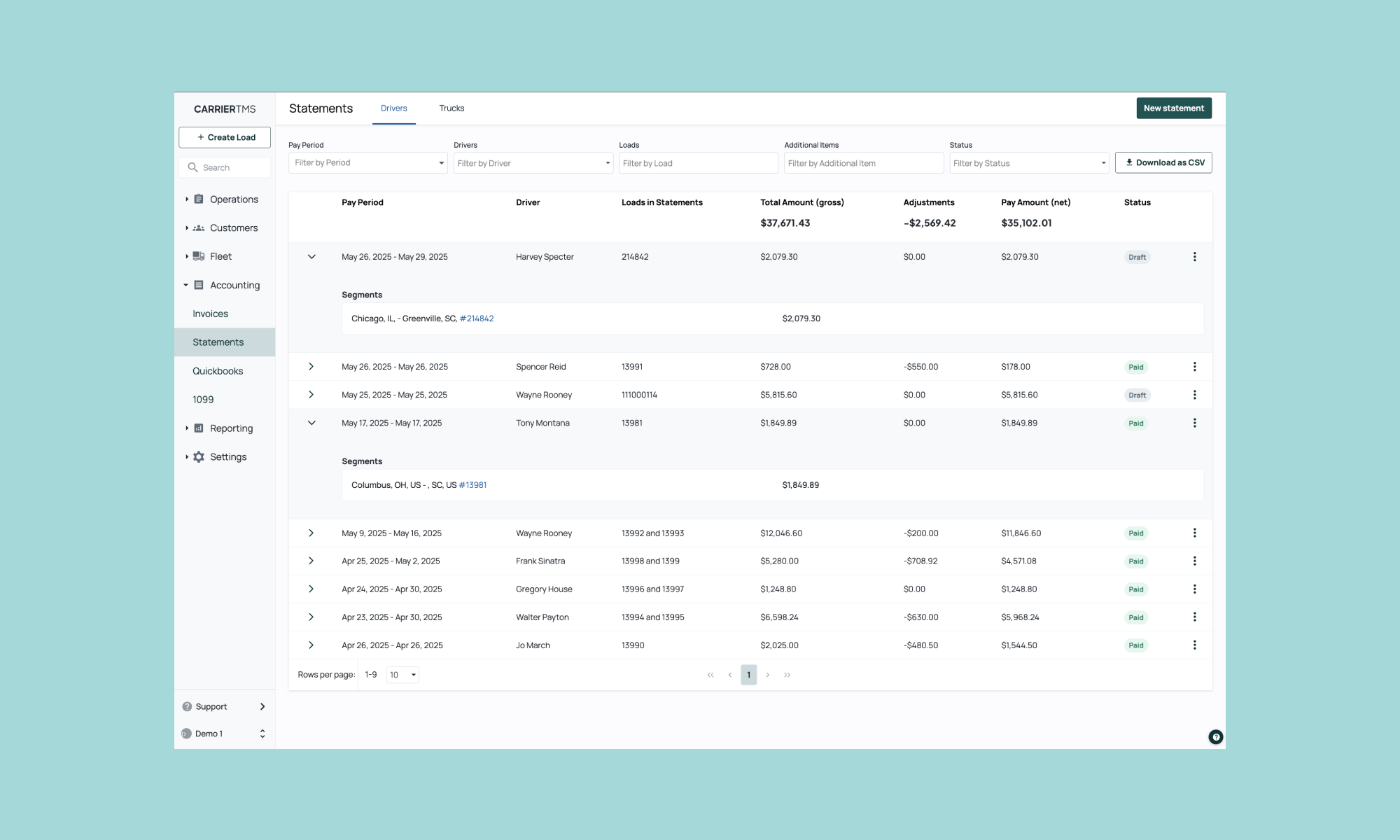This screenshot has height=840, width=1400.
Task: Click the search magnifier icon
Action: coord(192,167)
